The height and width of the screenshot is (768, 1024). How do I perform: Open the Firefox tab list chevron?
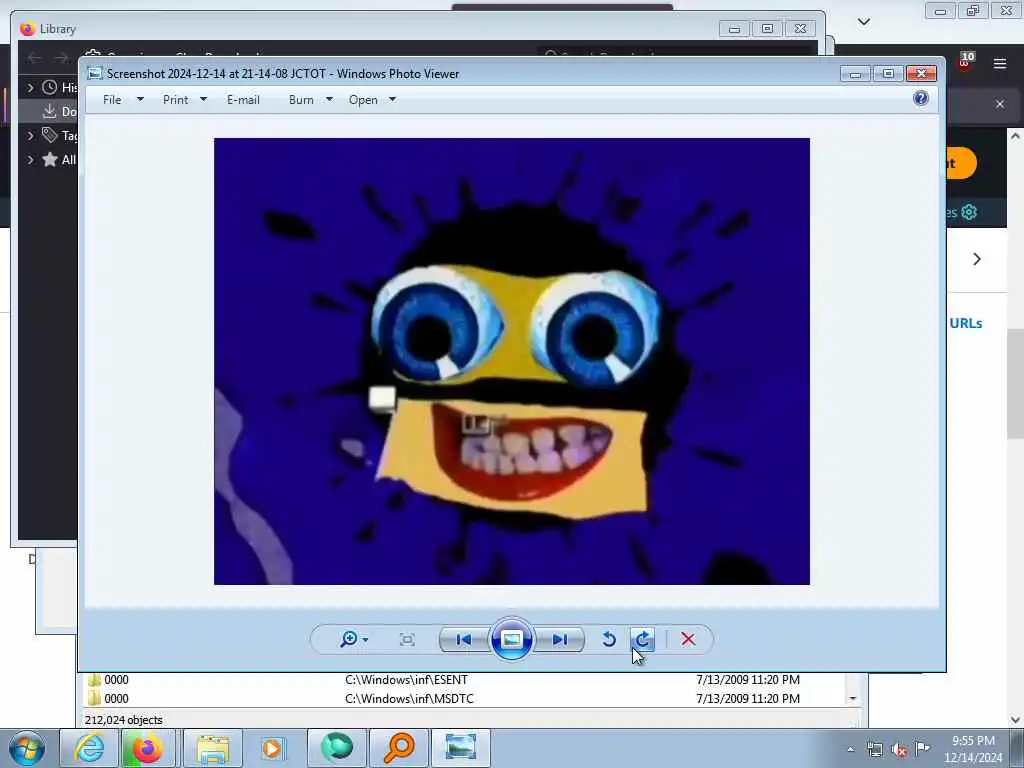pyautogui.click(x=863, y=22)
